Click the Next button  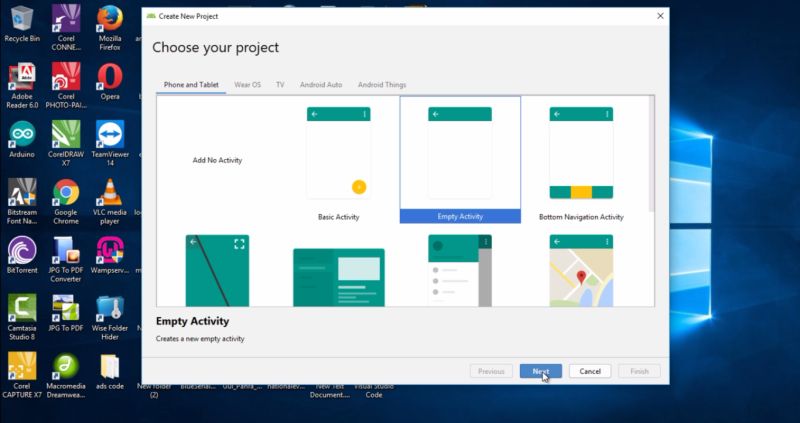[541, 371]
